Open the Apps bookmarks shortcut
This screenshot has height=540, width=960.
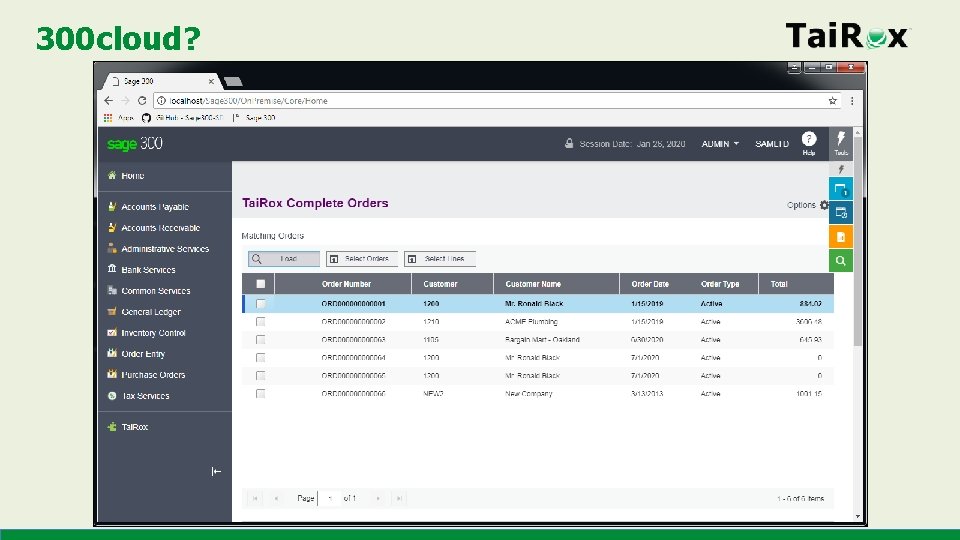pos(119,118)
